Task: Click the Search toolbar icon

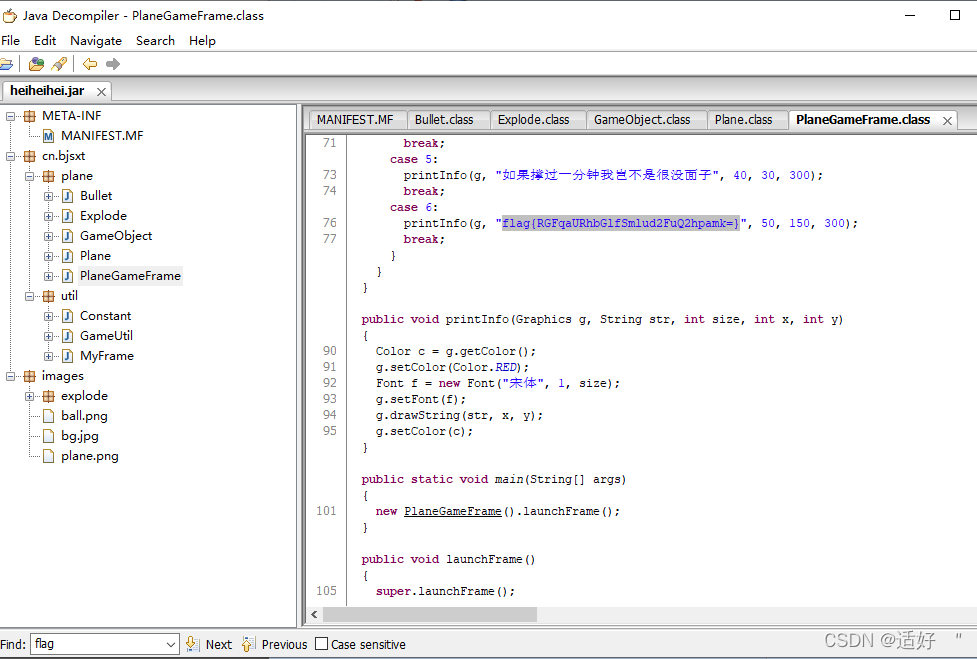Action: tap(59, 64)
